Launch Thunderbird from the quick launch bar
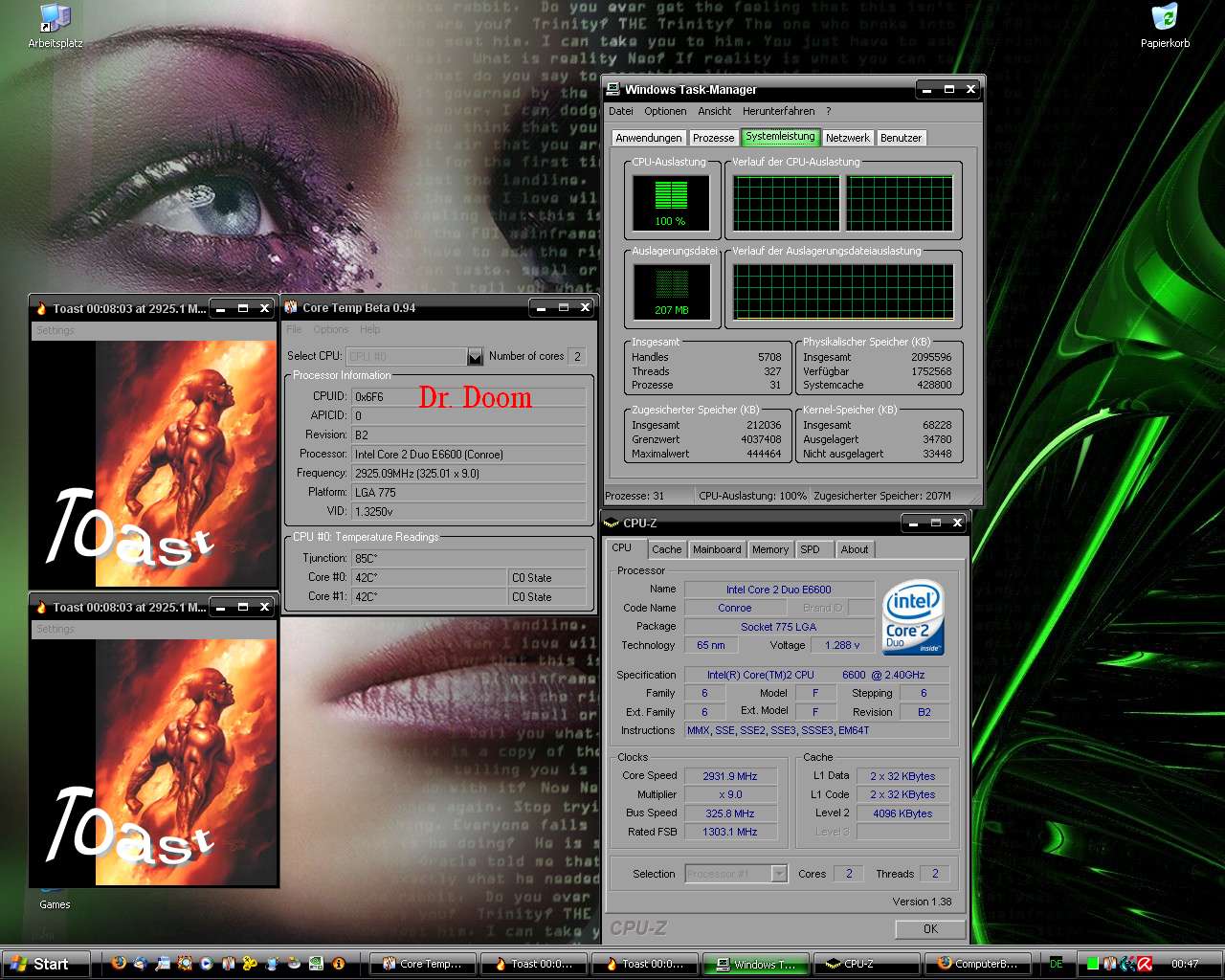This screenshot has height=980, width=1225. 141,963
